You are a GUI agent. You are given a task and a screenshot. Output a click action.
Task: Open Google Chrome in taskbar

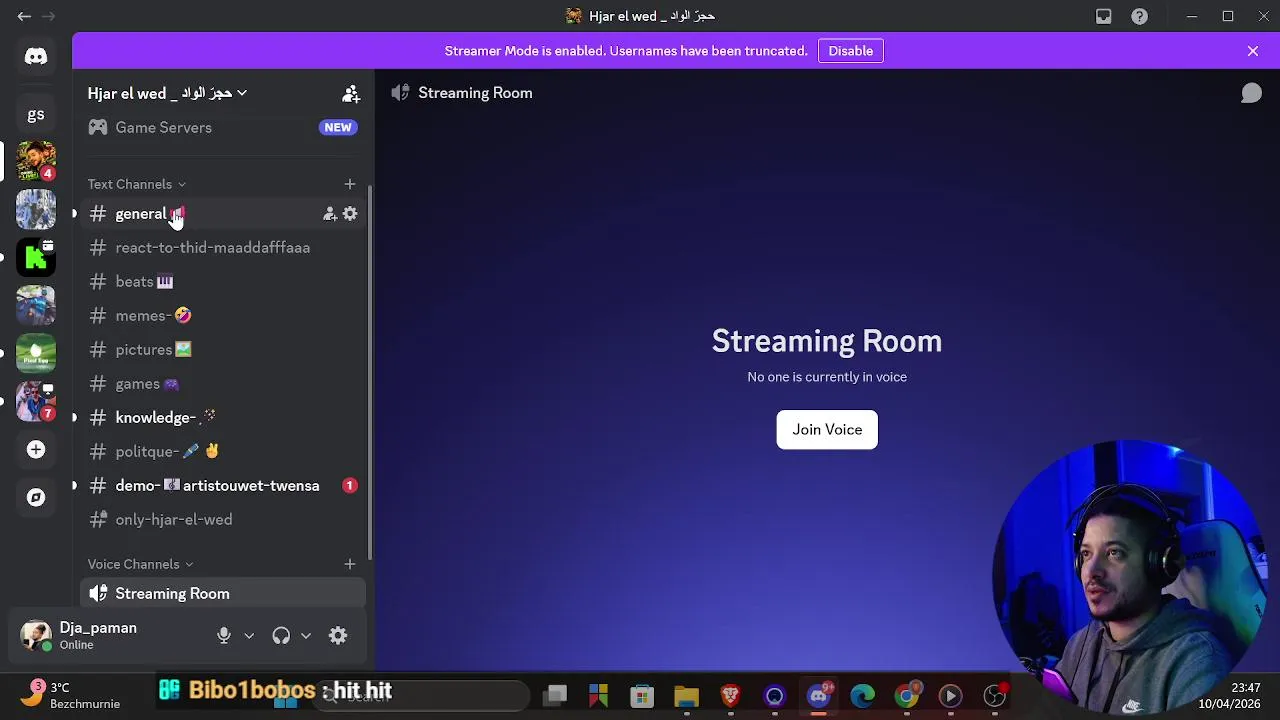click(906, 696)
